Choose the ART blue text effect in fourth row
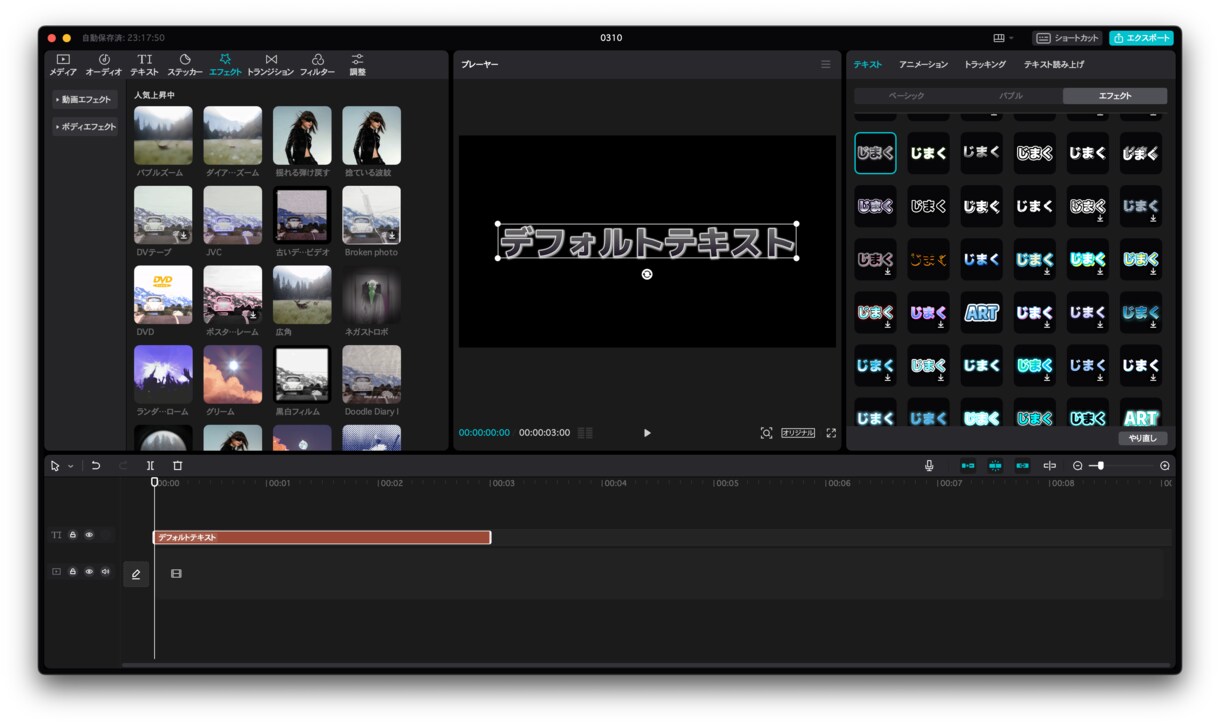Screen dimensions: 1220x725 pyautogui.click(x=981, y=312)
